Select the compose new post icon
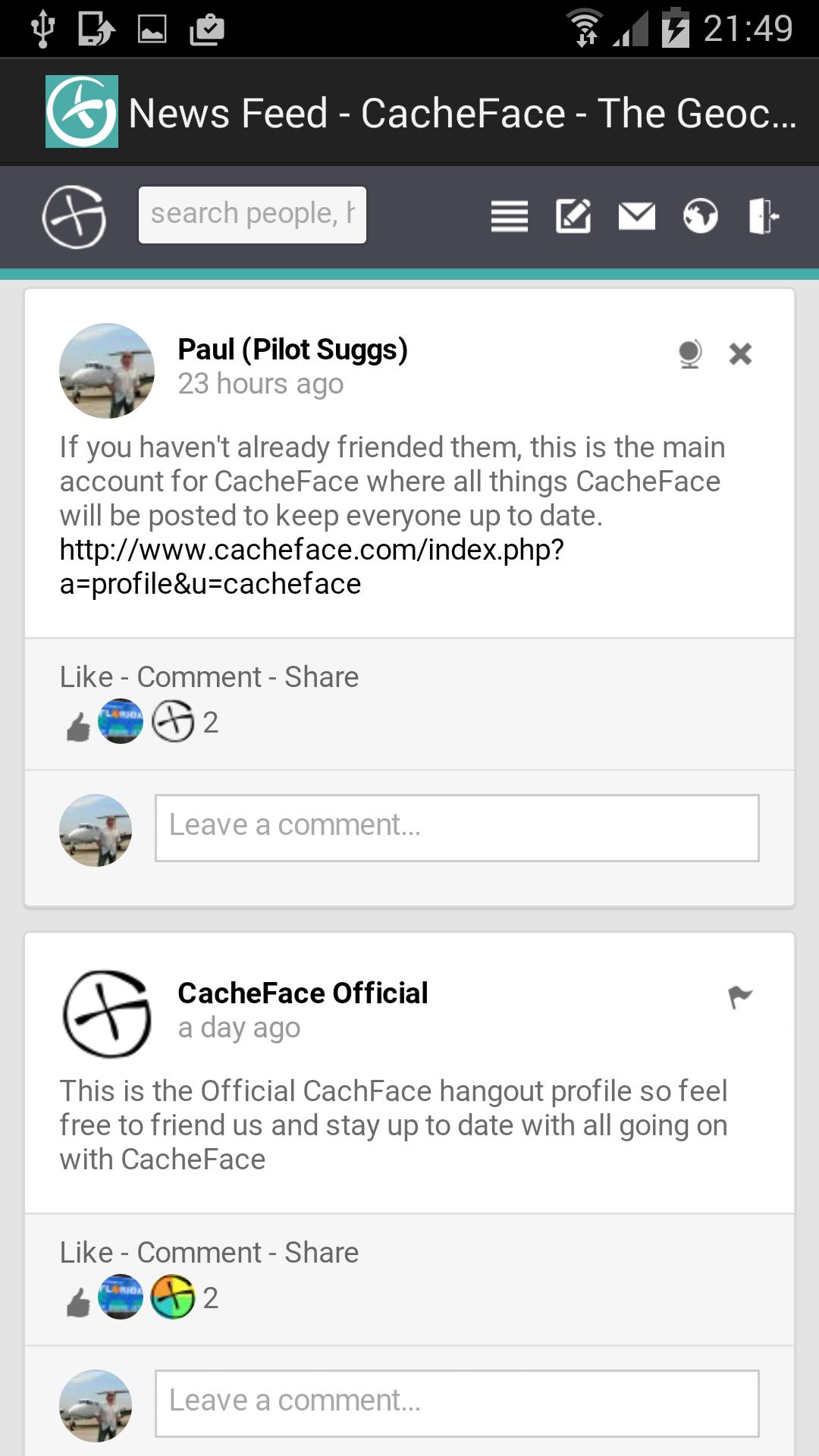This screenshot has width=819, height=1456. (573, 217)
